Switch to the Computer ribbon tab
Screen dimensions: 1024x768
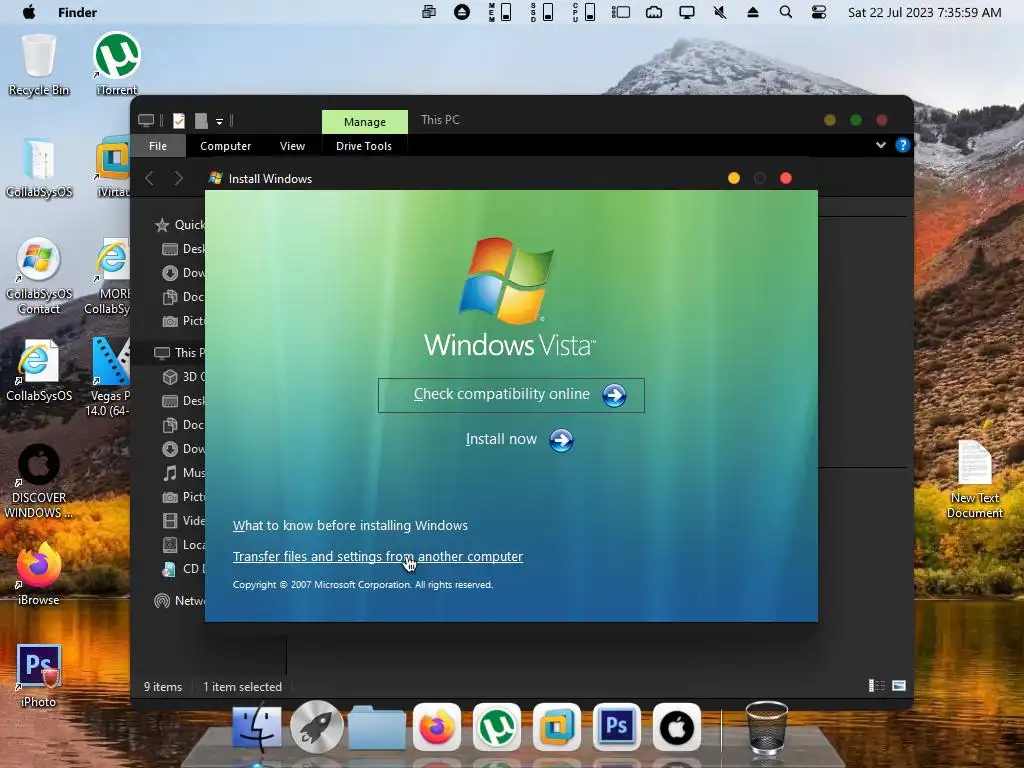pos(225,146)
